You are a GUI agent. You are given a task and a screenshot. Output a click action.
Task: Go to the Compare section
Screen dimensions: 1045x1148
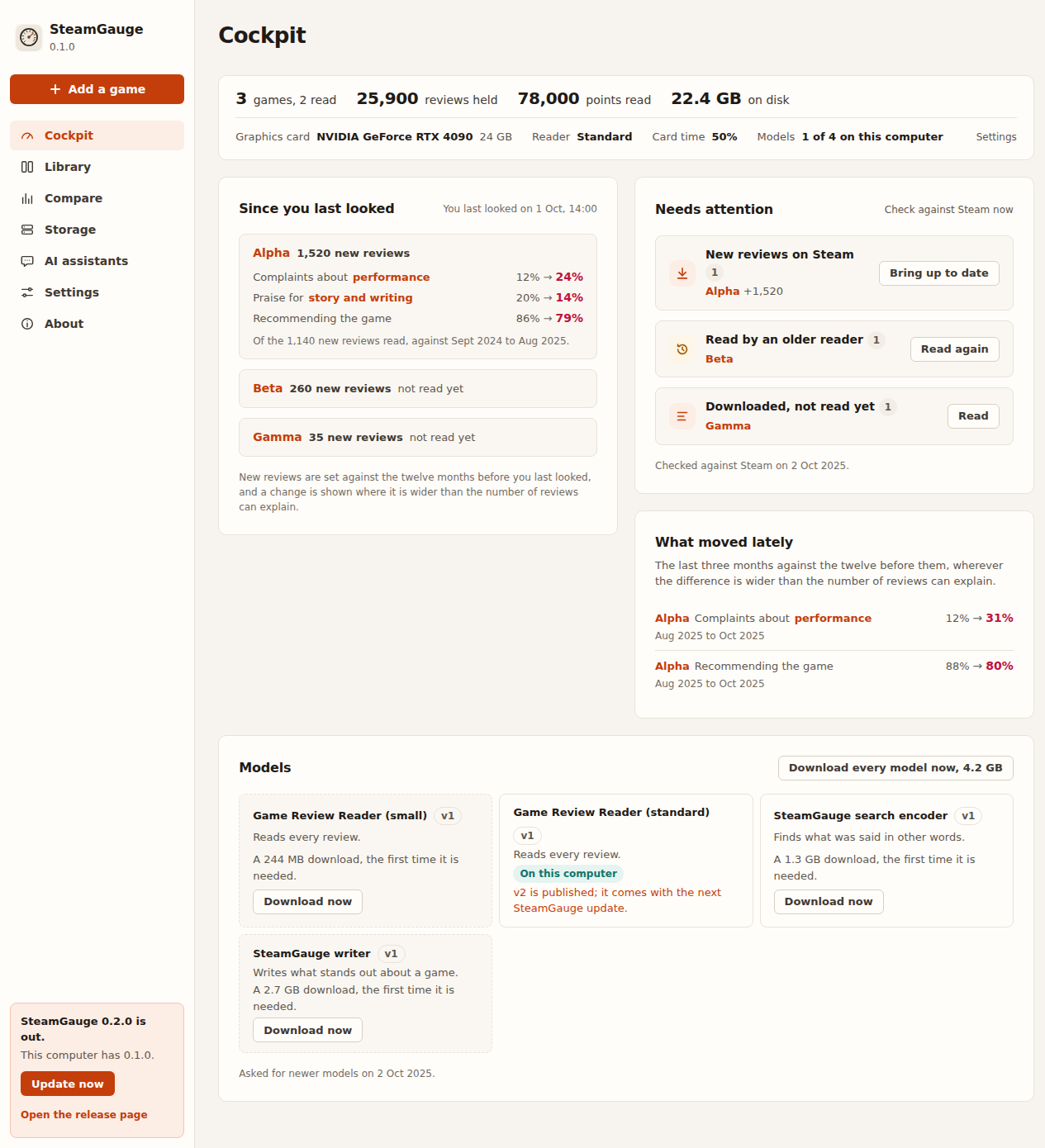point(97,198)
